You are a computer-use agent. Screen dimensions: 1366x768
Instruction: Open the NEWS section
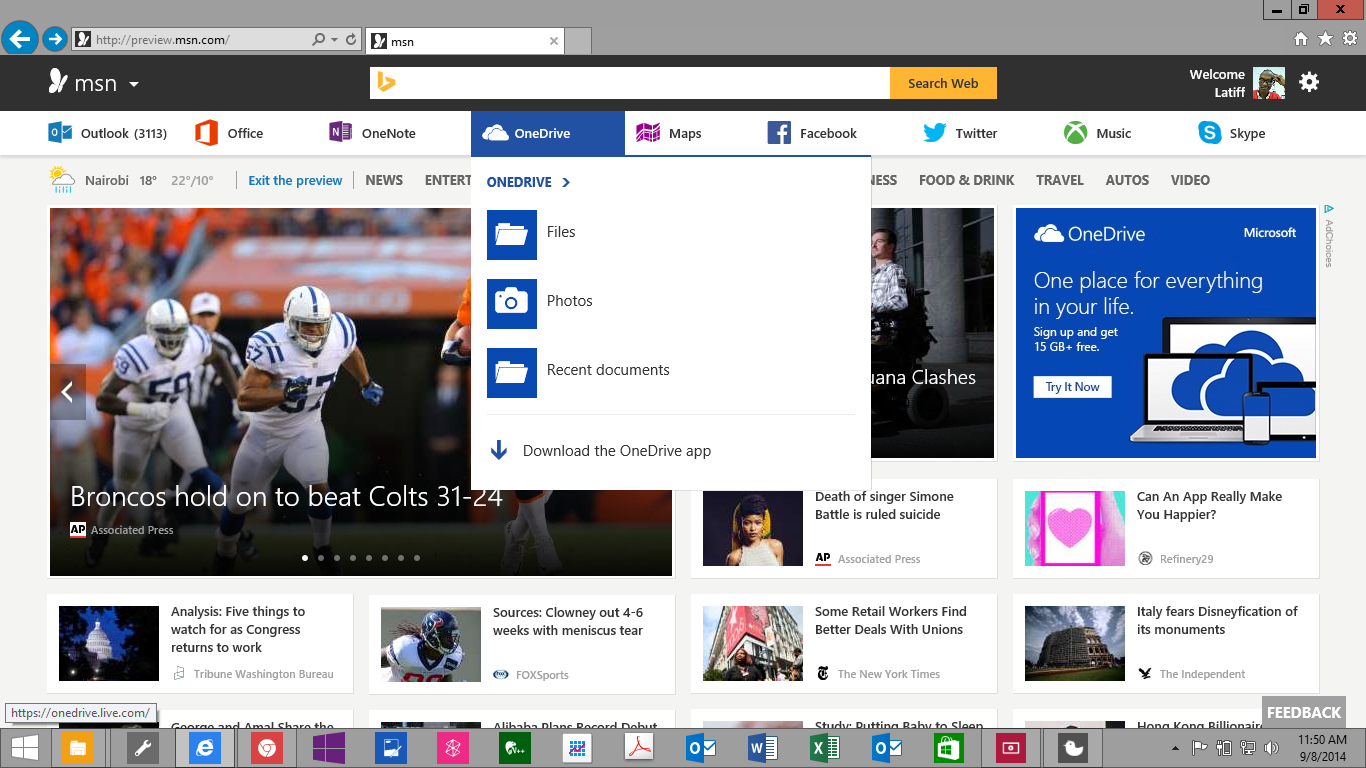pos(384,180)
